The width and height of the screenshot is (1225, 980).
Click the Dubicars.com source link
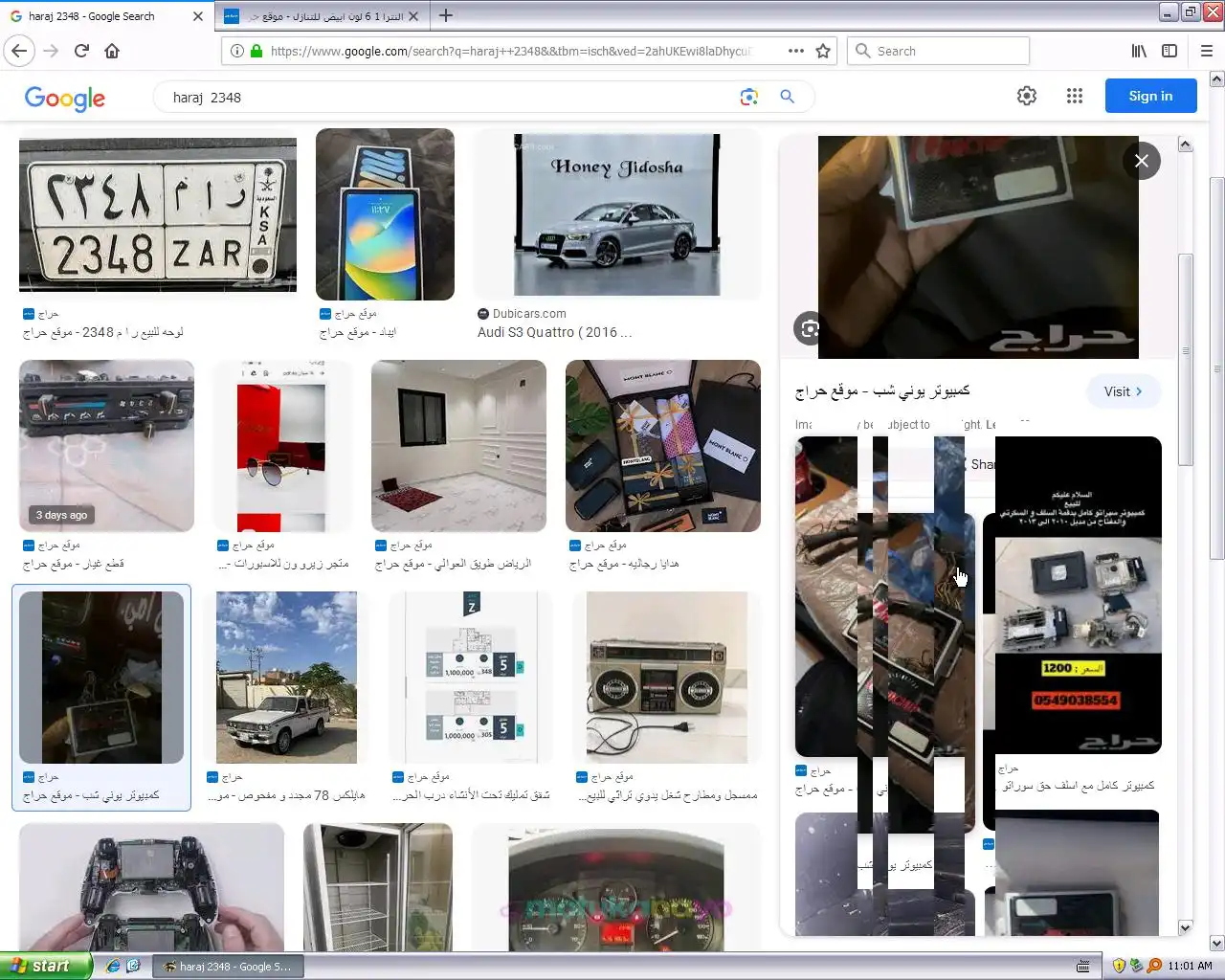click(529, 314)
